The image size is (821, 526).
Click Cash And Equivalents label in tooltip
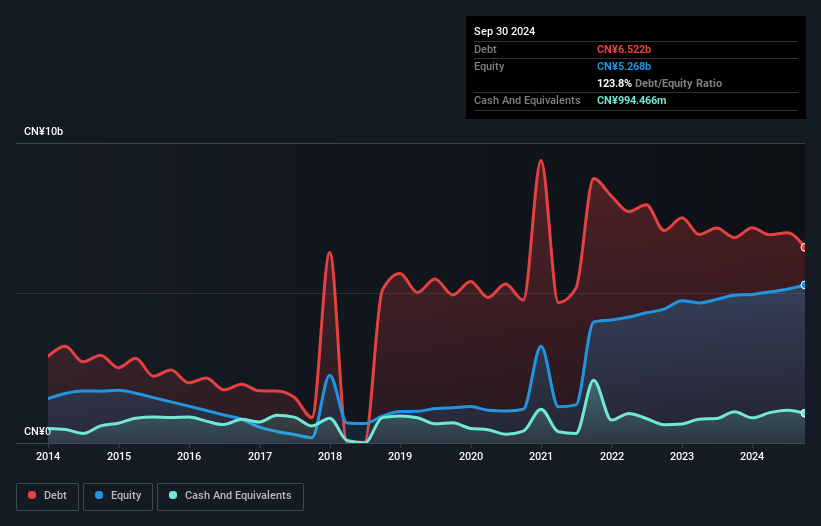coord(527,100)
